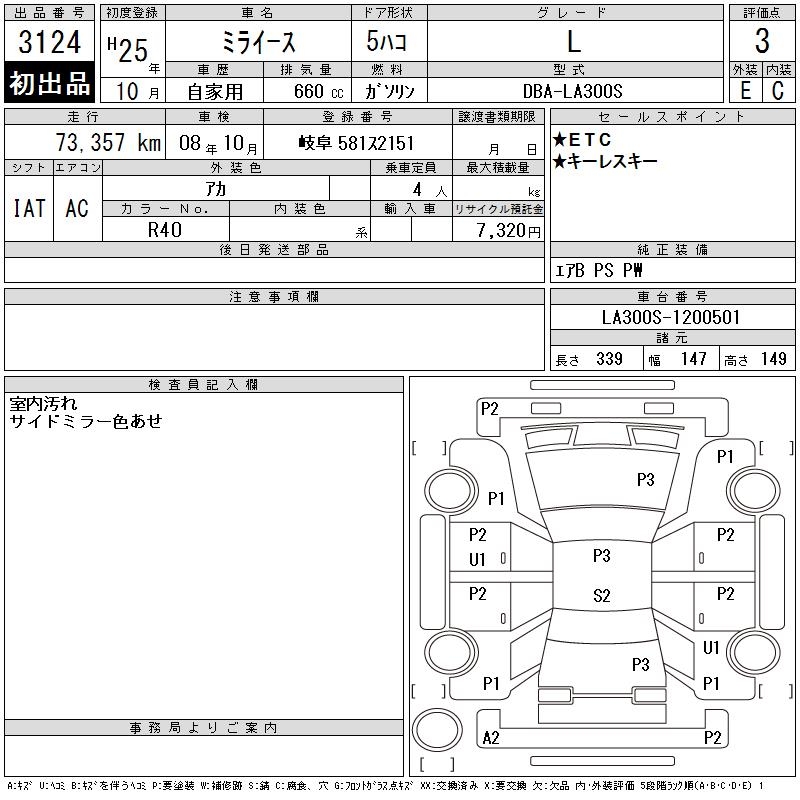Image resolution: width=800 pixels, height=800 pixels.
Task: Select interior grade C cell
Action: point(778,90)
